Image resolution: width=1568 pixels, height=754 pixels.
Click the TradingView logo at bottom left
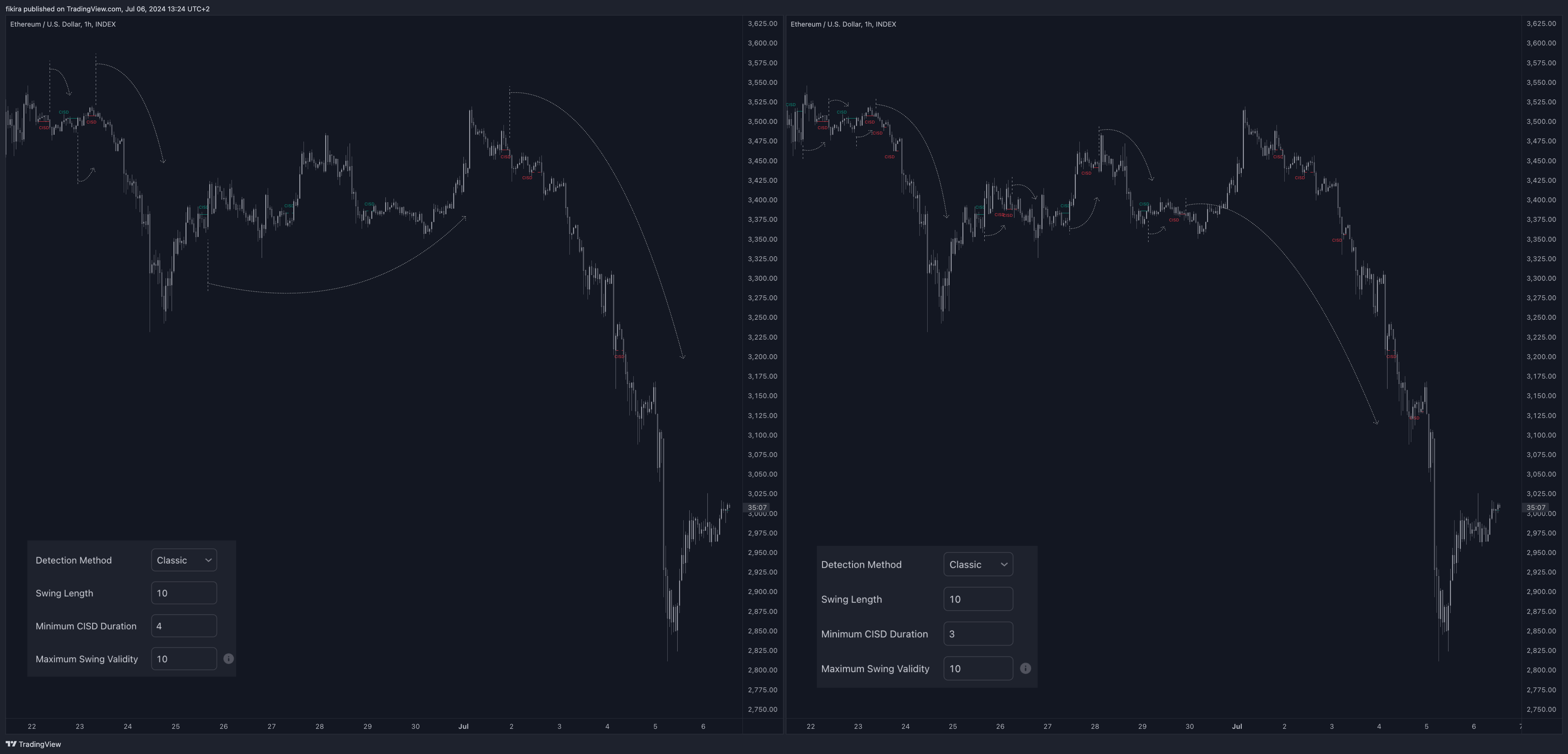click(33, 744)
